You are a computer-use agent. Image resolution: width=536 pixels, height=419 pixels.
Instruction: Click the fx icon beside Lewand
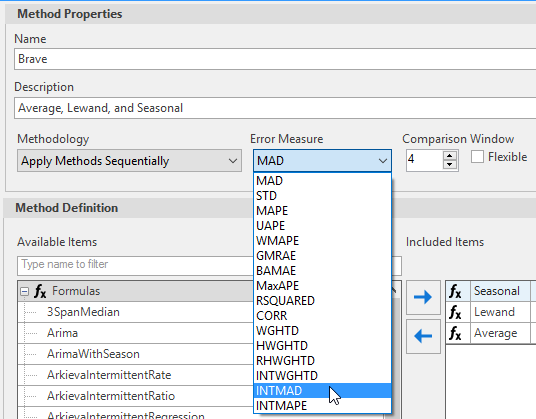click(455, 312)
